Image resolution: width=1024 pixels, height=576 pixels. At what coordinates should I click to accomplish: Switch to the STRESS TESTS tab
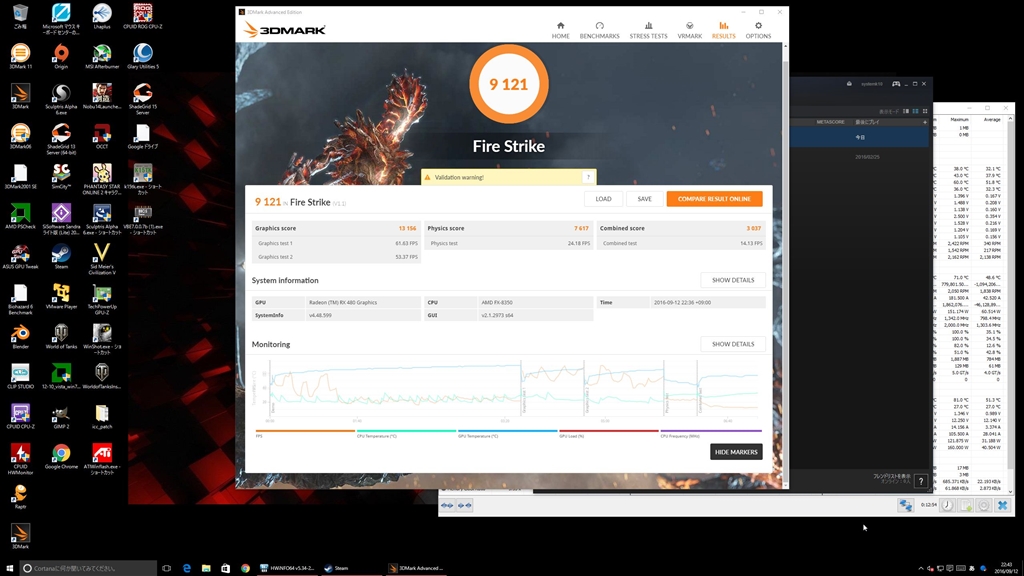[x=648, y=30]
